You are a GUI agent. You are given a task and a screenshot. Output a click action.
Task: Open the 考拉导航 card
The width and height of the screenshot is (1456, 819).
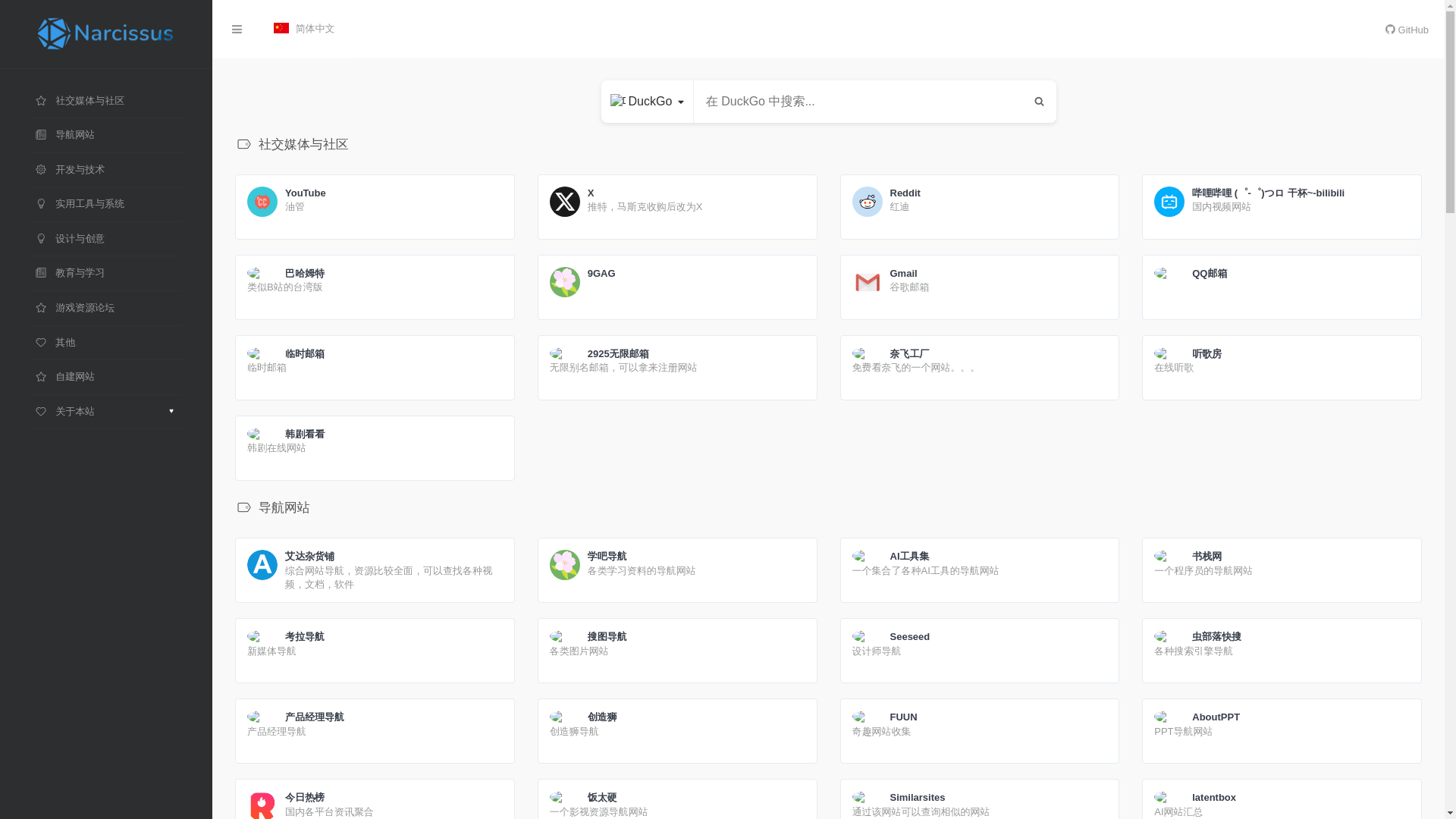(375, 651)
